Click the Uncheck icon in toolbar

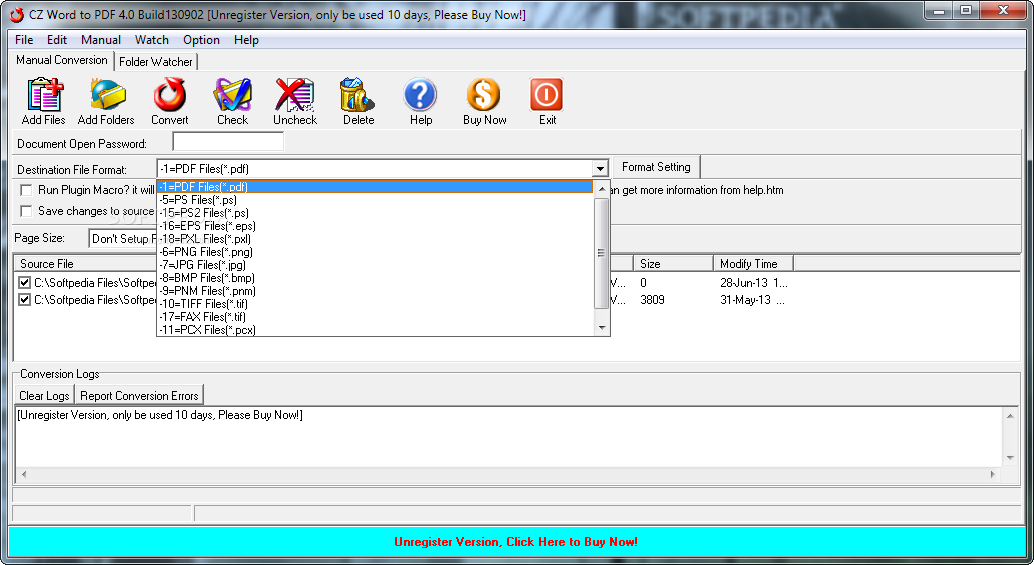(295, 95)
